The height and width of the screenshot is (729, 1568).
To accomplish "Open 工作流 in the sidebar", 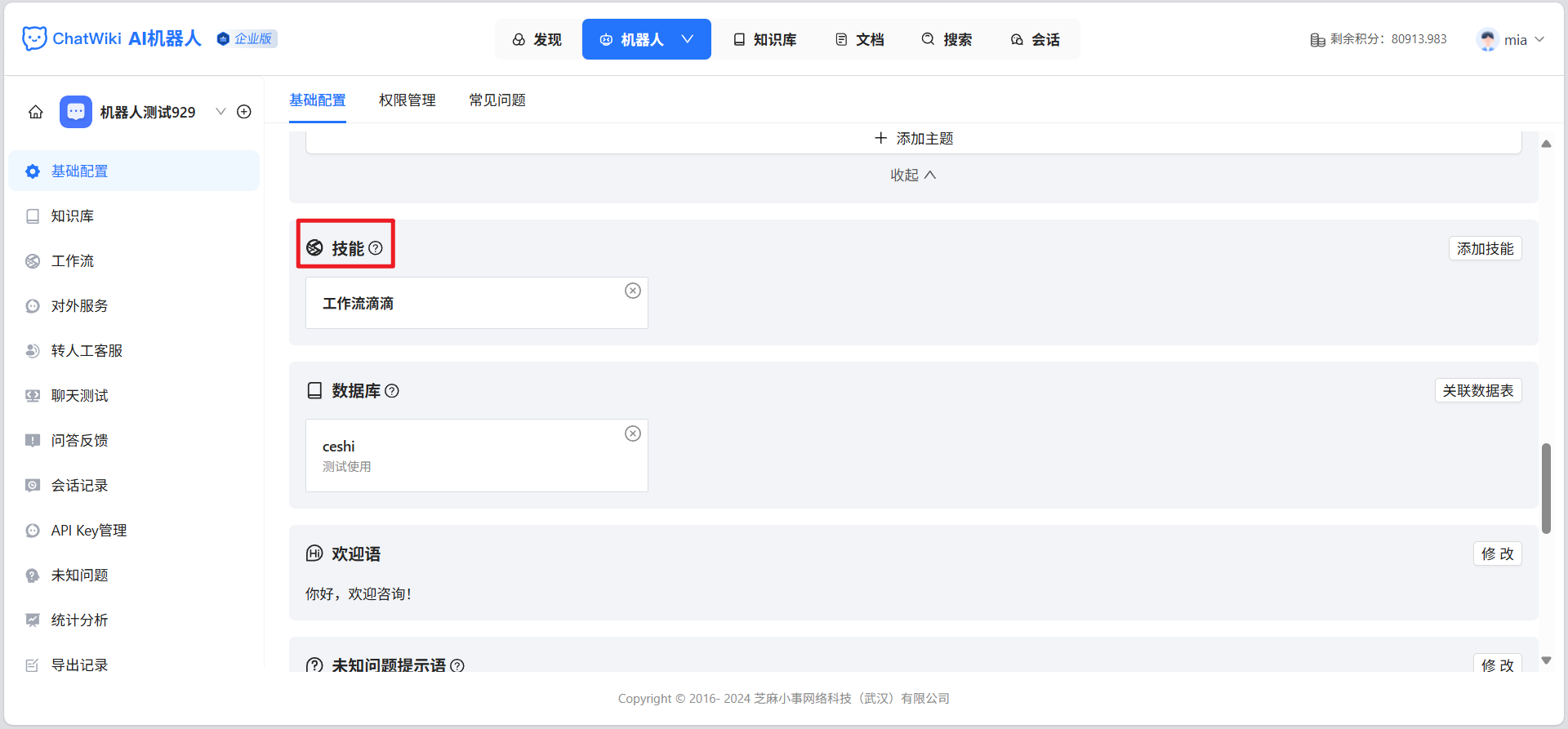I will (x=134, y=260).
